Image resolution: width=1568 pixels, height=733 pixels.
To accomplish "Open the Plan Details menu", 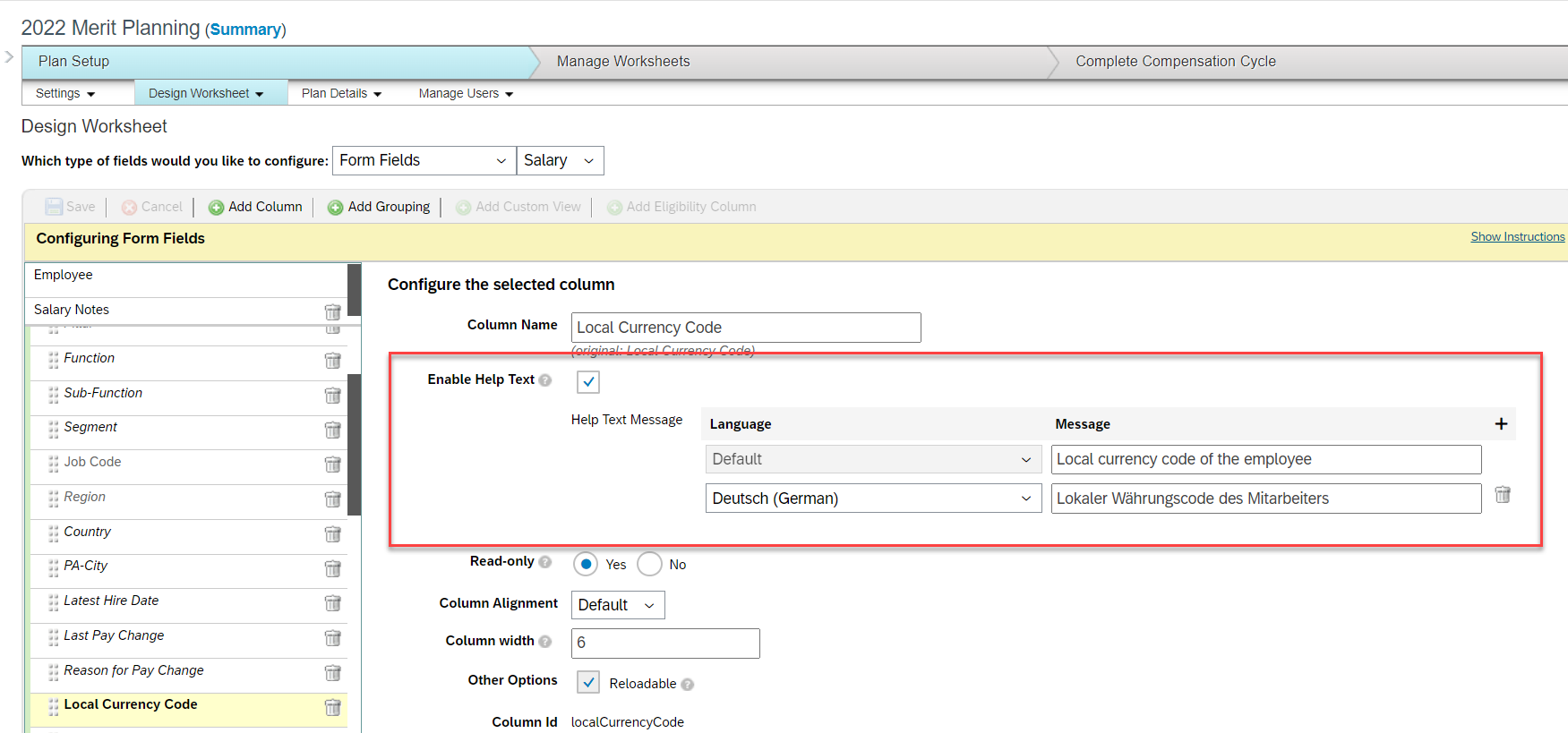I will (341, 94).
